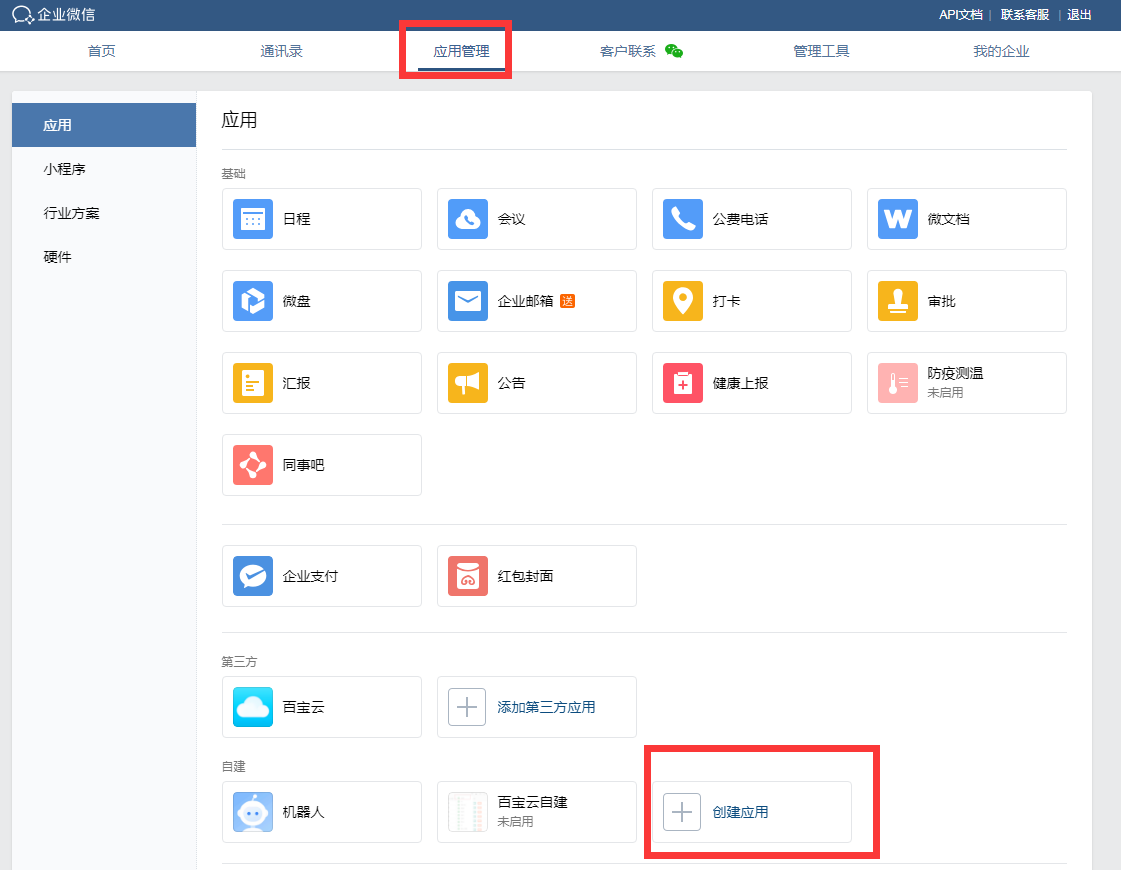
Task: Open the 机器人 robot app icon
Action: click(x=253, y=812)
